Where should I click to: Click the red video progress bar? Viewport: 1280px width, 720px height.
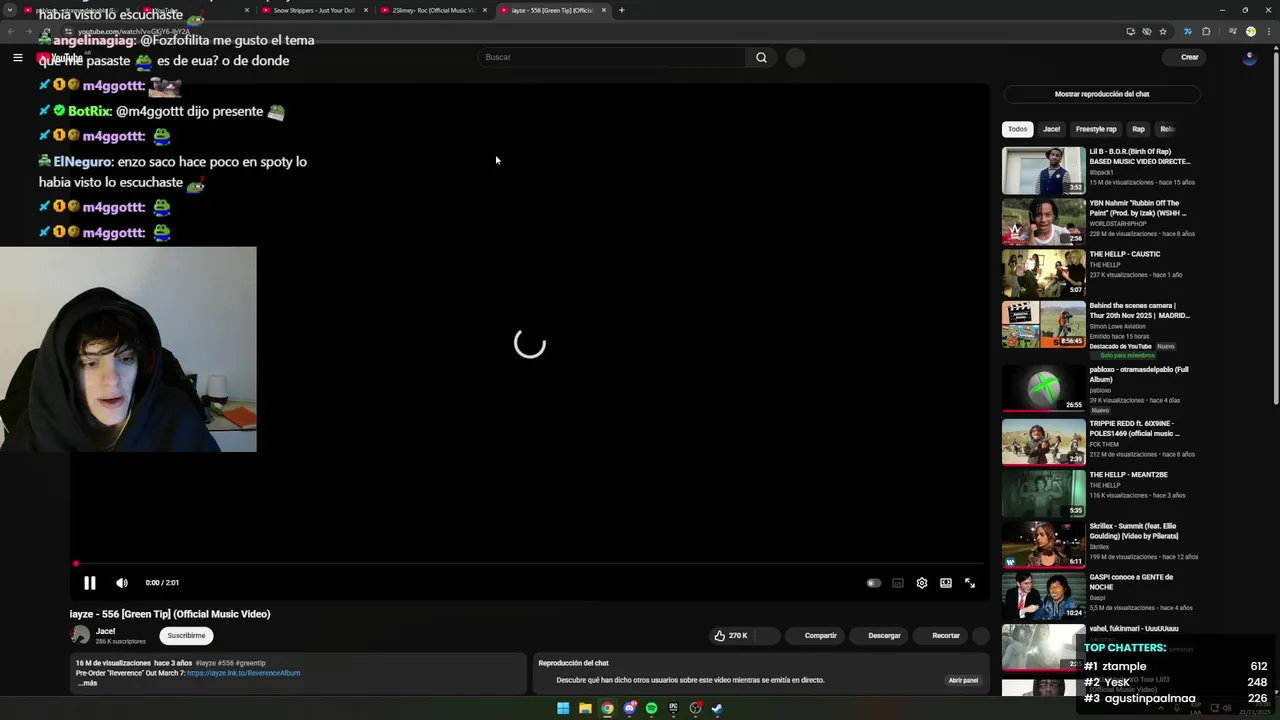530,564
